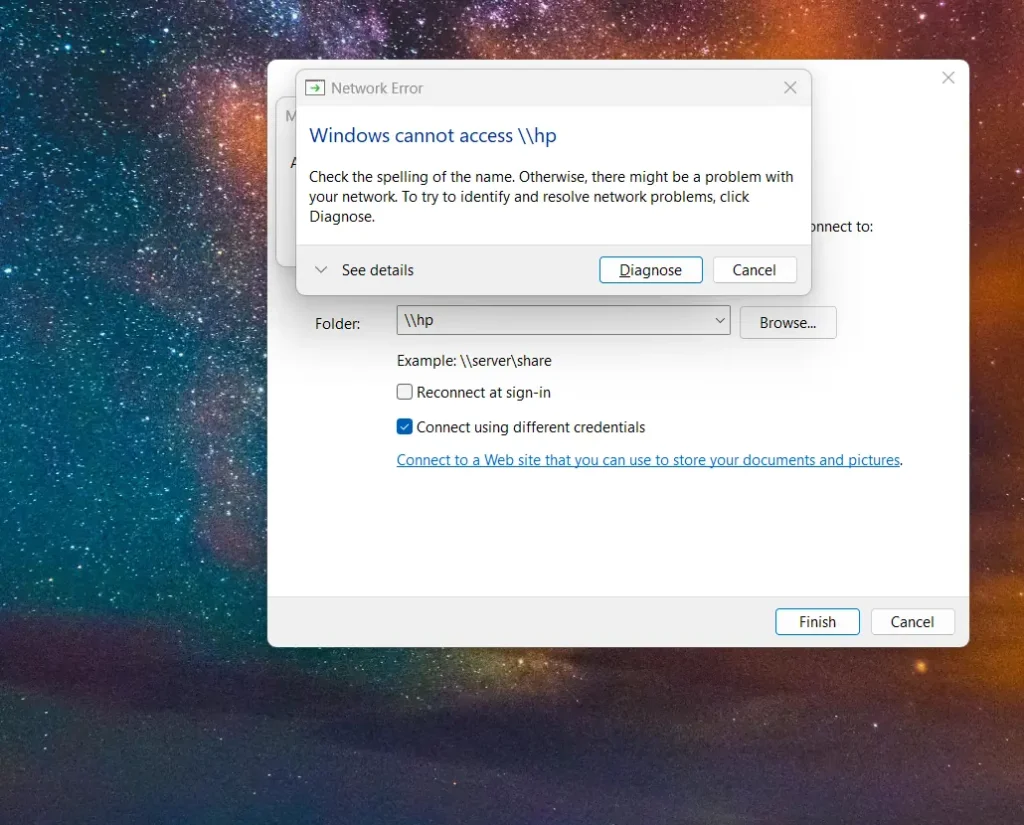
Task: Close the Network Error dialog
Action: (790, 88)
